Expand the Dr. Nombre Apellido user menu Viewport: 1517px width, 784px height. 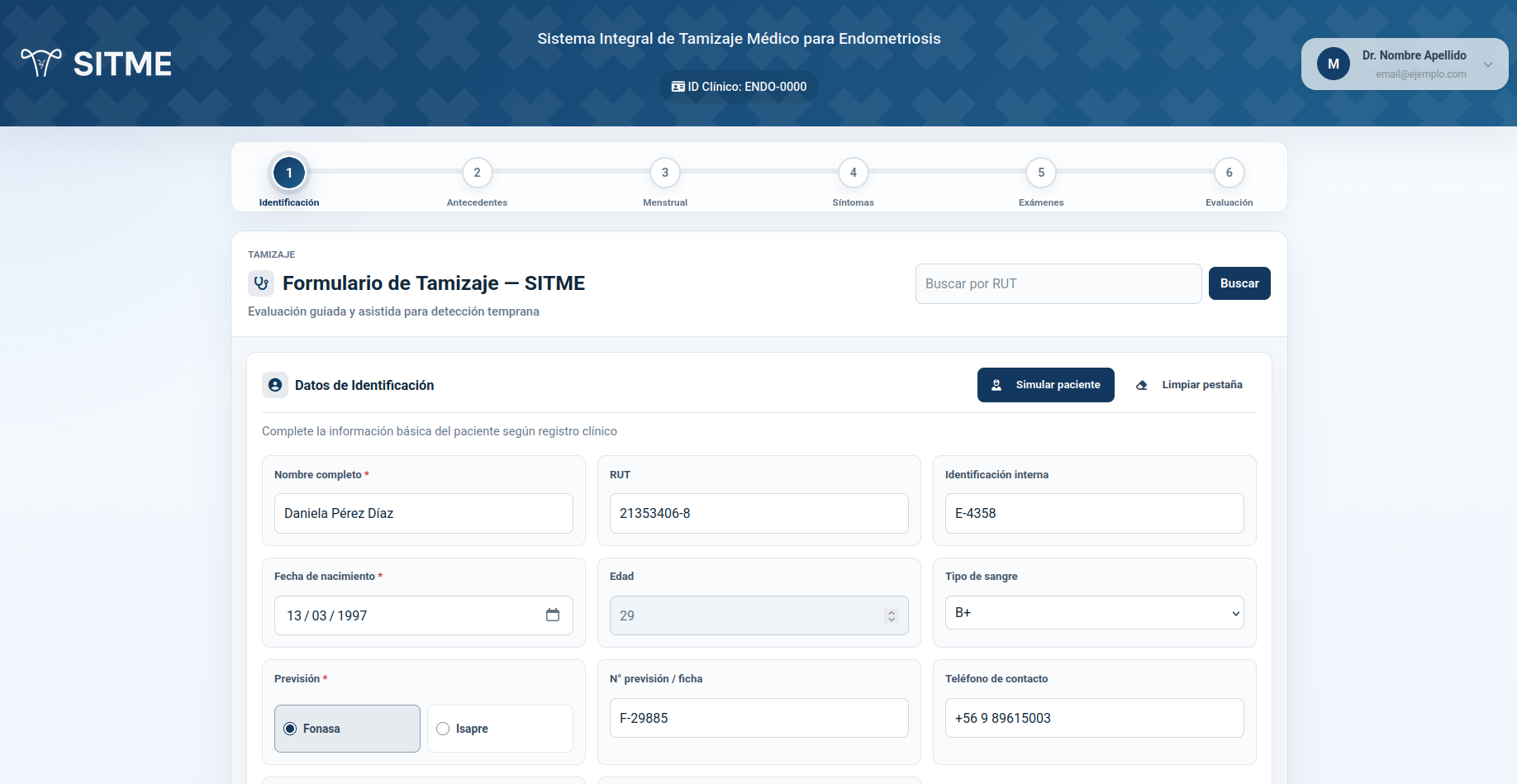[1488, 64]
